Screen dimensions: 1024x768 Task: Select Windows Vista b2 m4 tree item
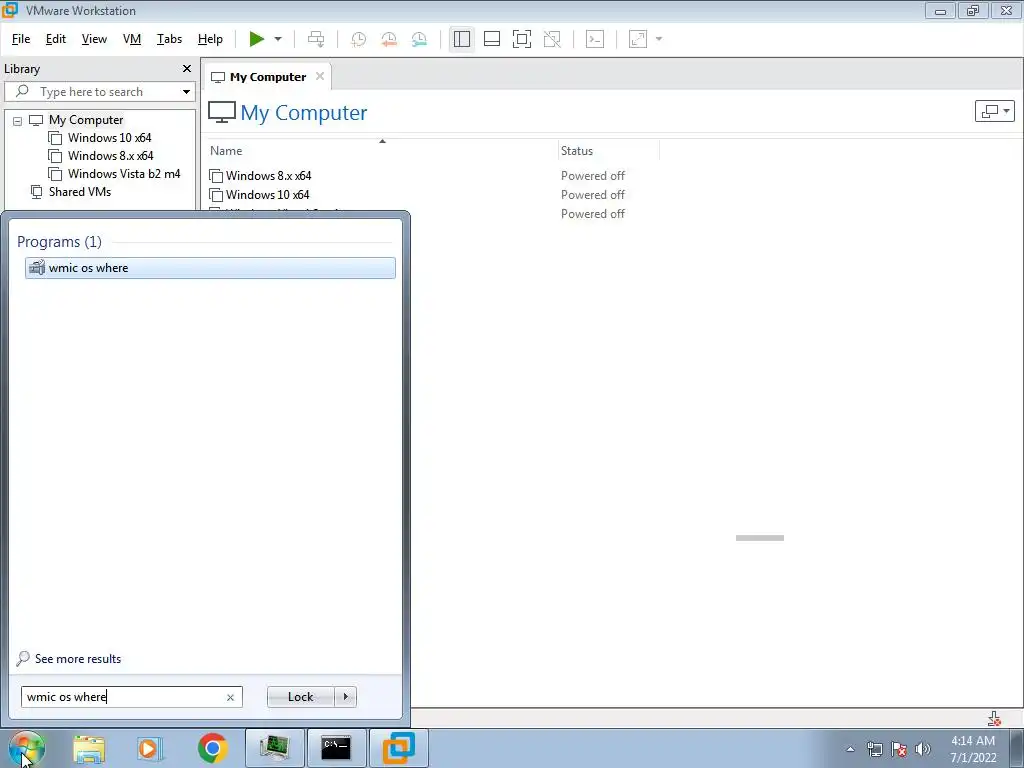[123, 174]
